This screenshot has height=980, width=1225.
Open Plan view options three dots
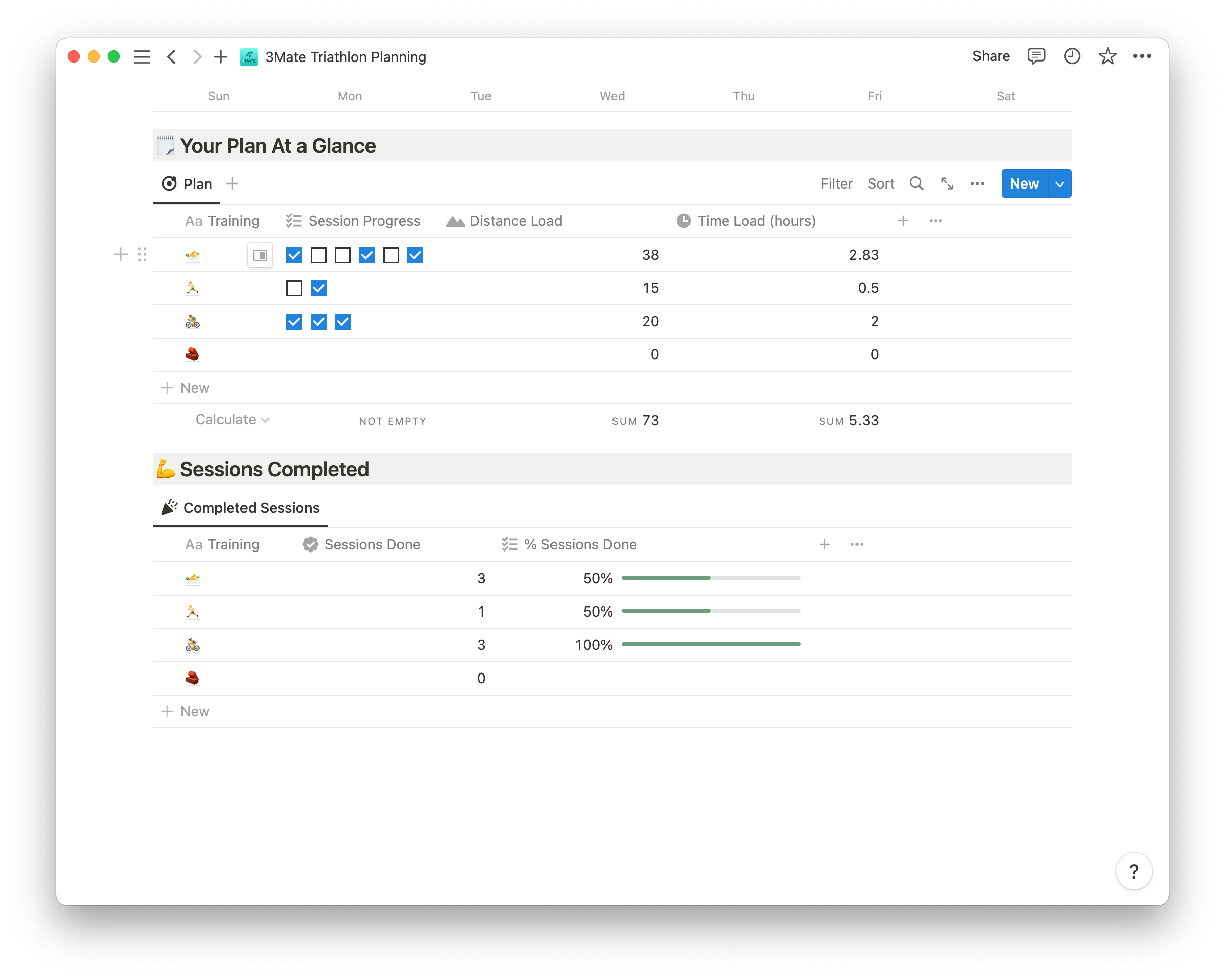(x=977, y=183)
